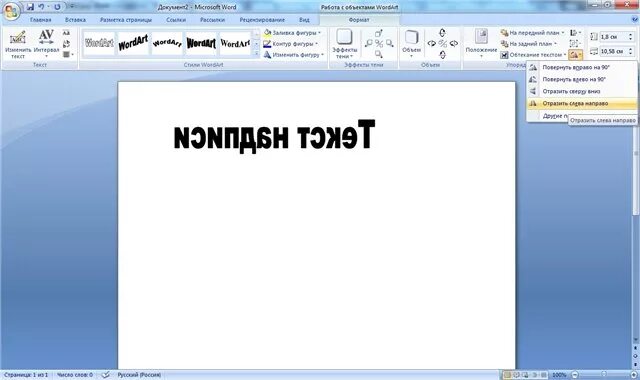
Task: Select the Формат contextual tab
Action: (359, 20)
